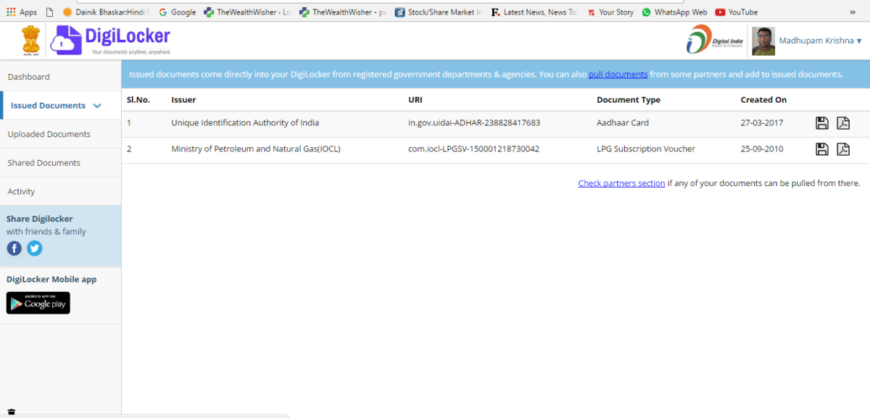Open the Latest News bookmark
The height and width of the screenshot is (418, 870).
pyautogui.click(x=534, y=12)
